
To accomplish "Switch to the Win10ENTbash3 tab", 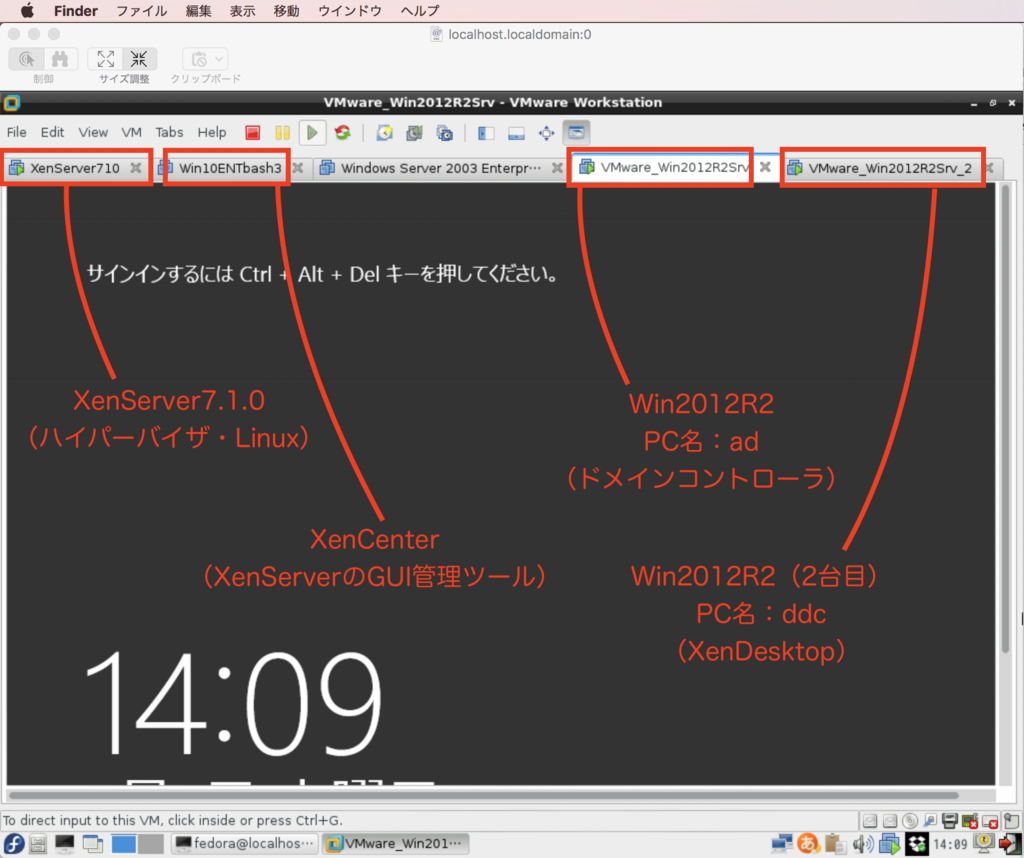I will (230, 168).
